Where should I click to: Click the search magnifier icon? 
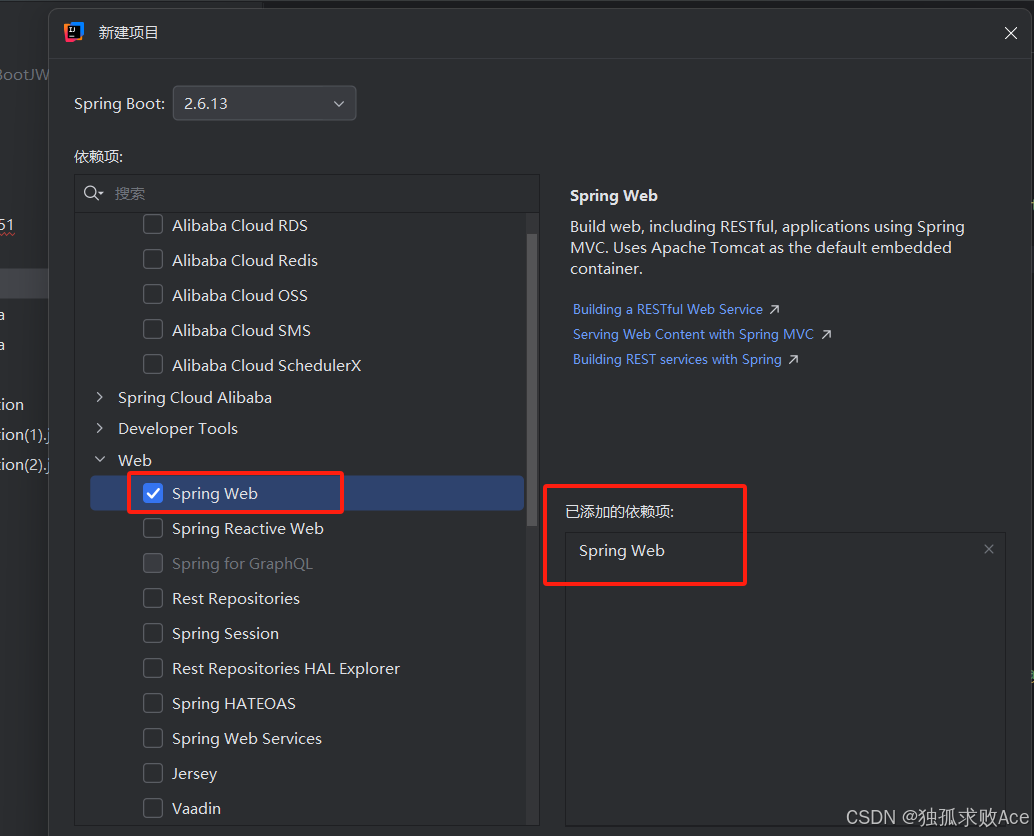[93, 193]
